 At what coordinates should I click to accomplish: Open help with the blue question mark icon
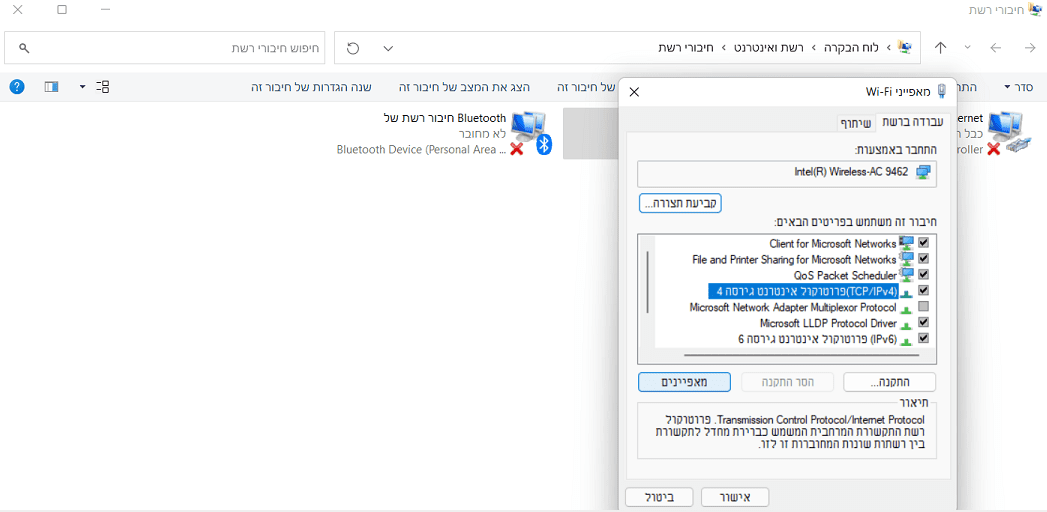(17, 87)
